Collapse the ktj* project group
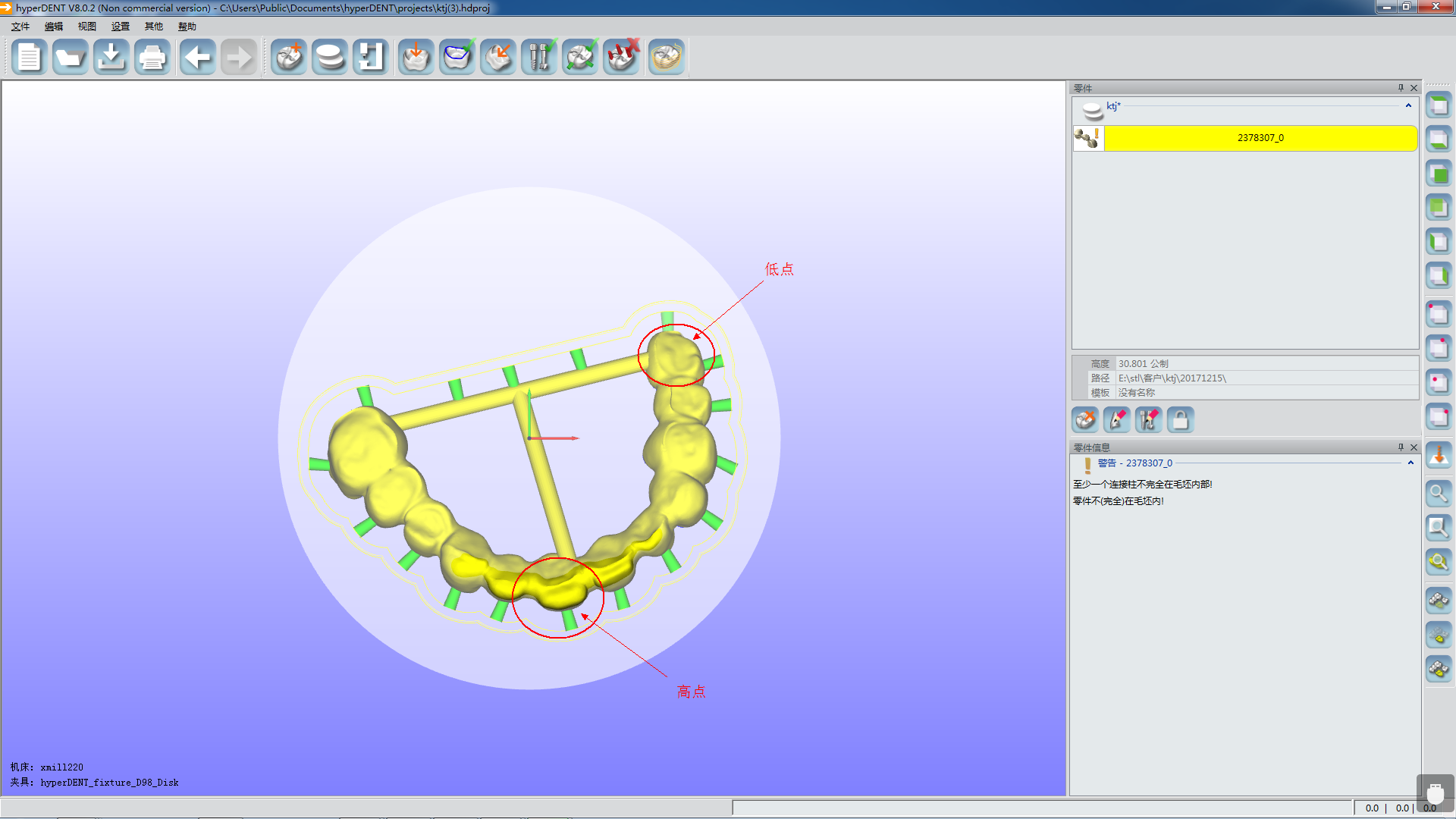 (x=1408, y=106)
